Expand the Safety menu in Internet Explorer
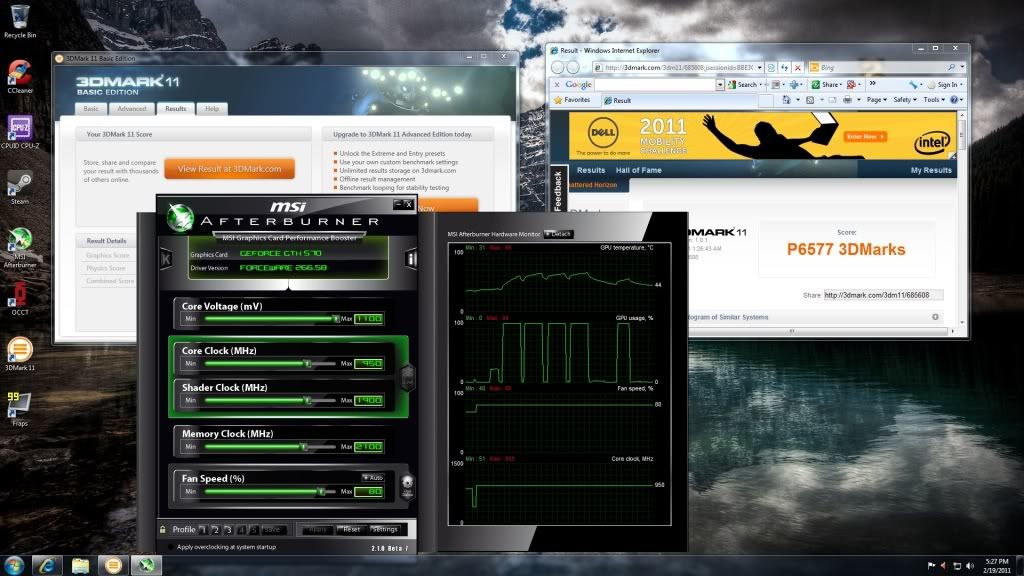This screenshot has width=1024, height=576. pos(904,100)
